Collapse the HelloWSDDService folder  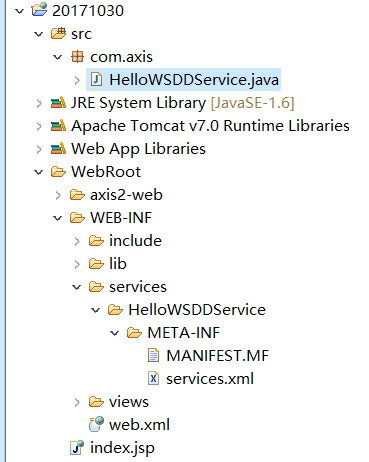96,310
